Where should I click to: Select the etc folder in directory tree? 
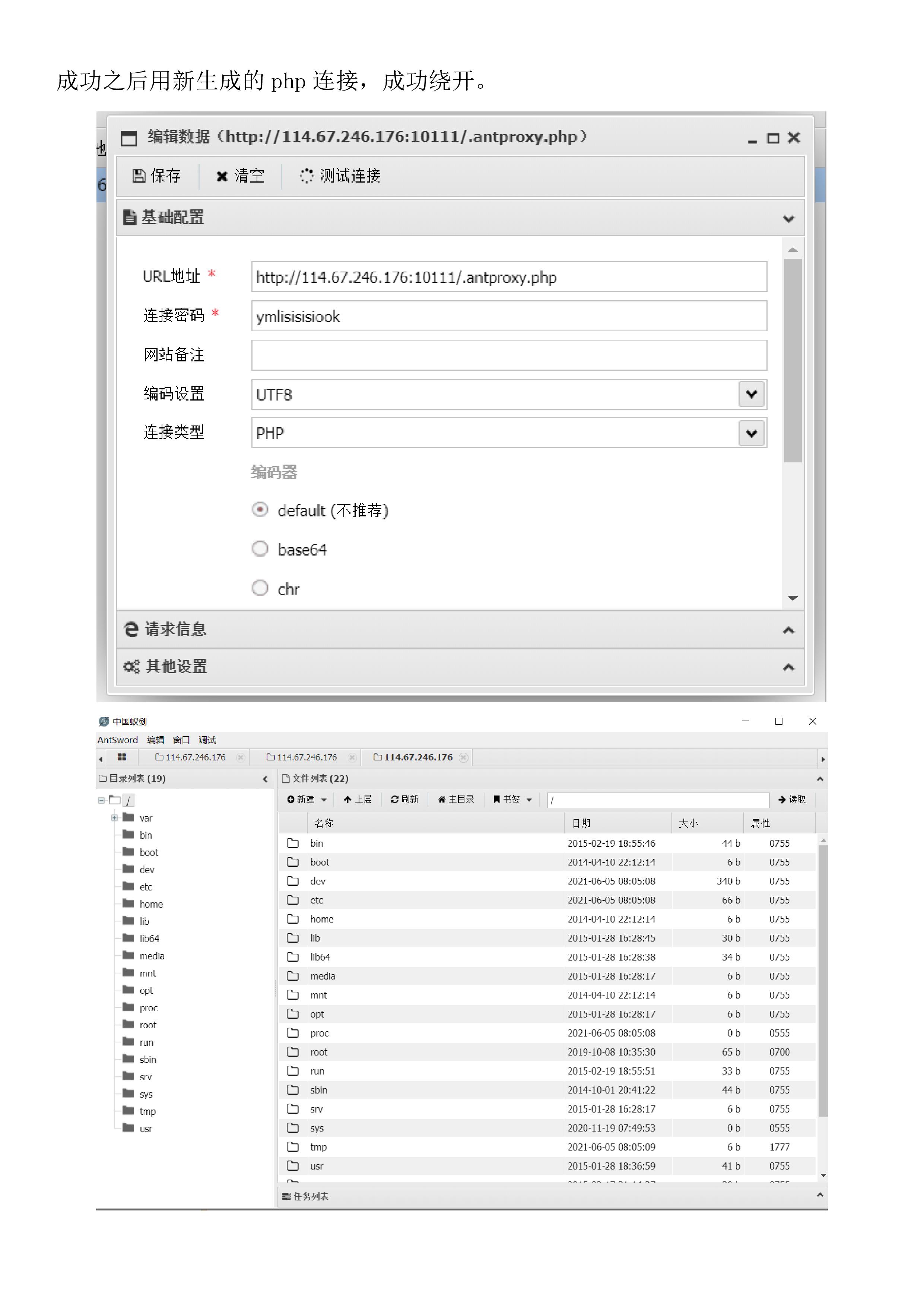pyautogui.click(x=146, y=887)
